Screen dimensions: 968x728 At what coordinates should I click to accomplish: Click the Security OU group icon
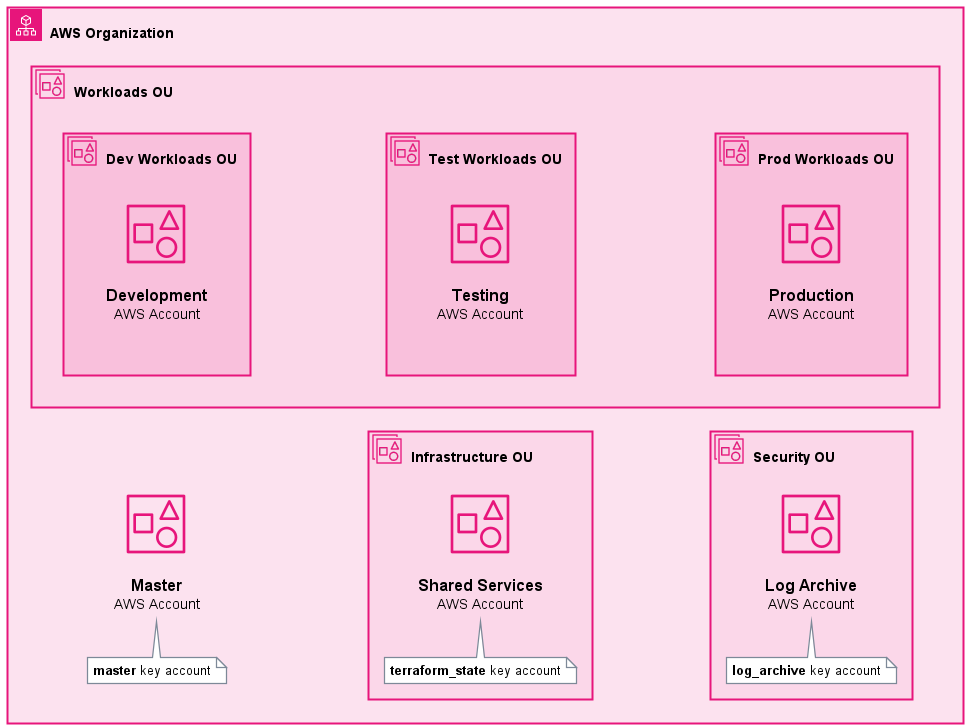tap(729, 450)
